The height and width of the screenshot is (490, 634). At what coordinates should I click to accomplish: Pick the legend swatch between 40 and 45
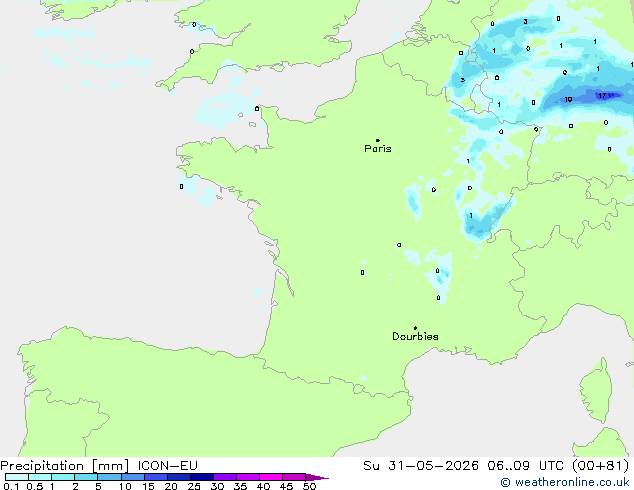pos(271,477)
